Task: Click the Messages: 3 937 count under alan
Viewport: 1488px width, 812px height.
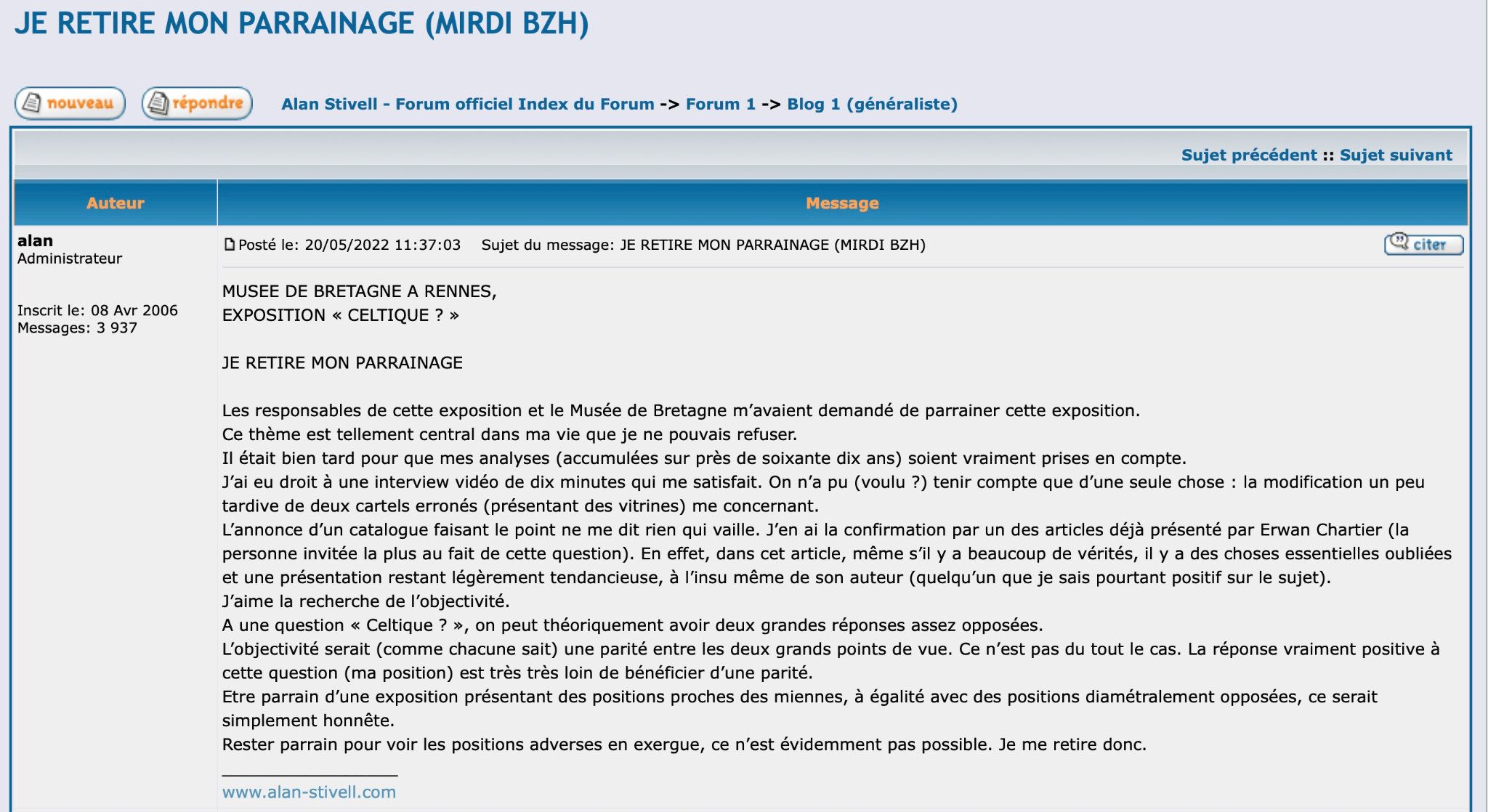Action: click(x=77, y=328)
